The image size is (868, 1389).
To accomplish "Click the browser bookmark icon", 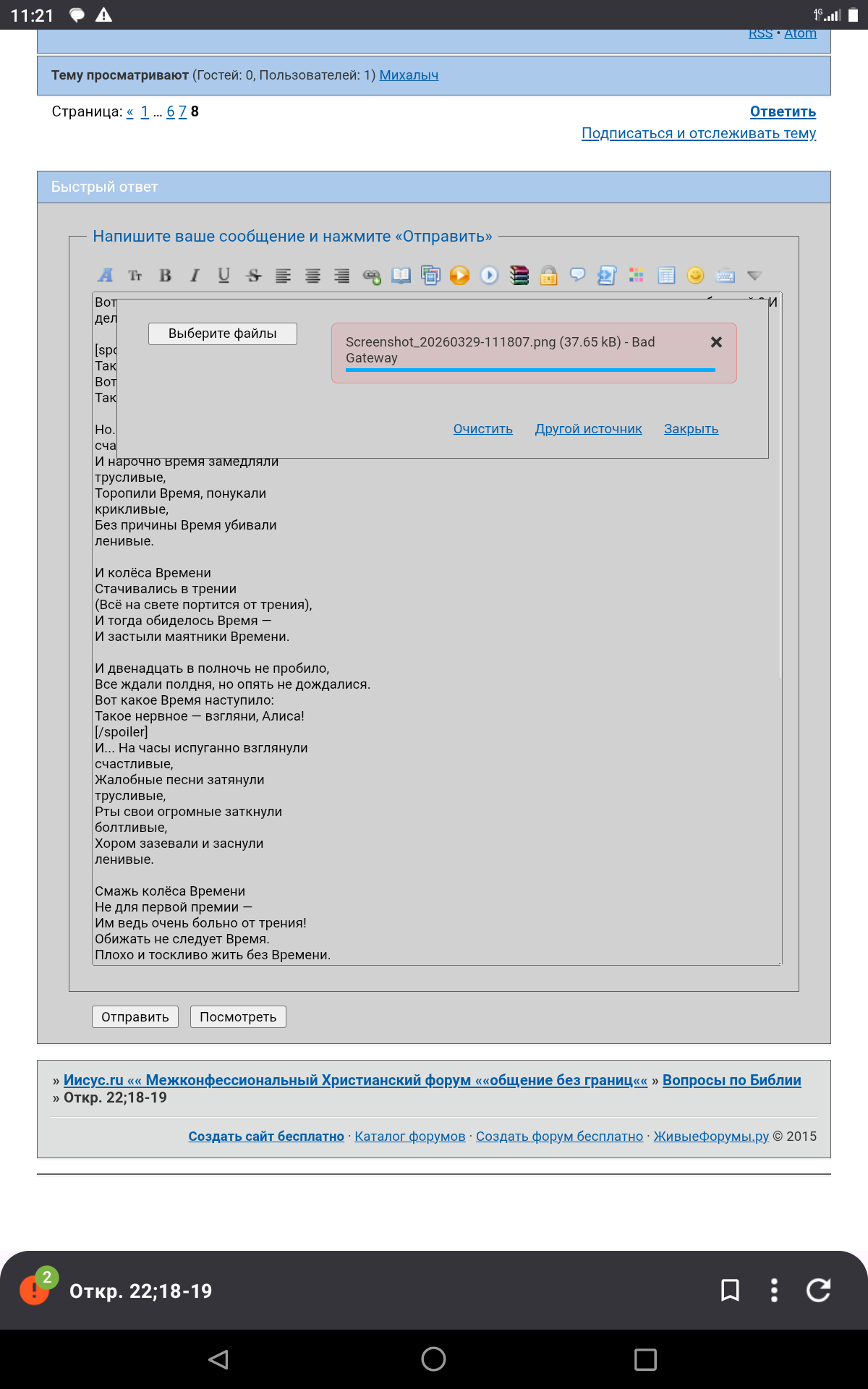I will (x=731, y=1290).
